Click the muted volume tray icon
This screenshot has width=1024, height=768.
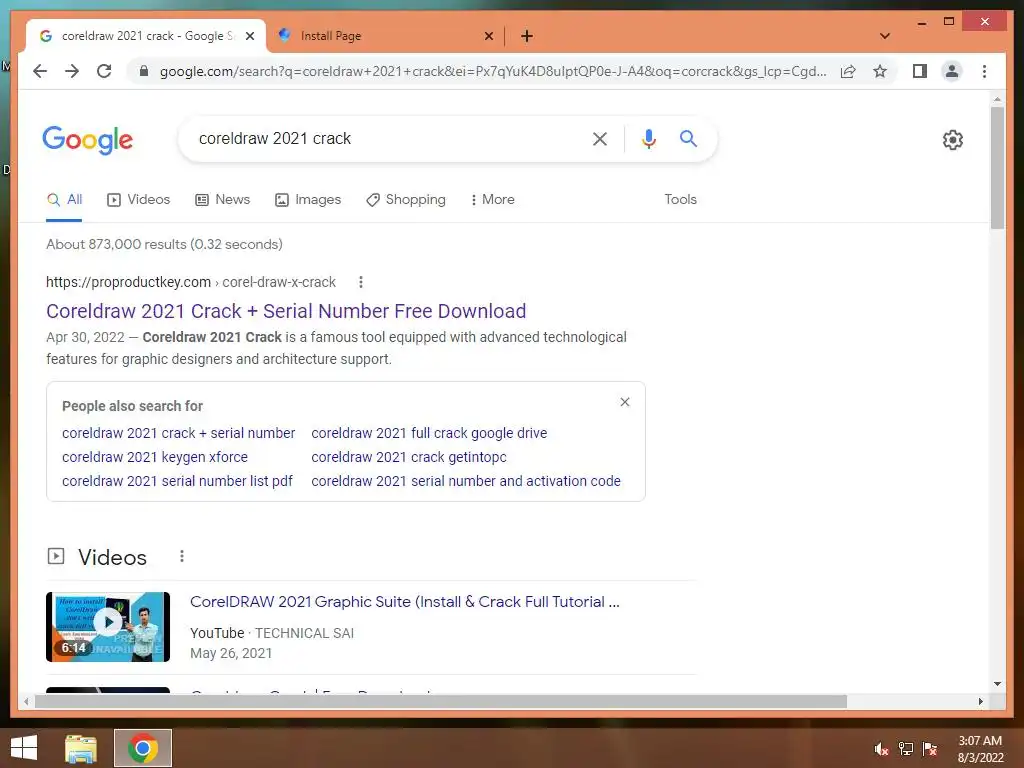(x=881, y=749)
